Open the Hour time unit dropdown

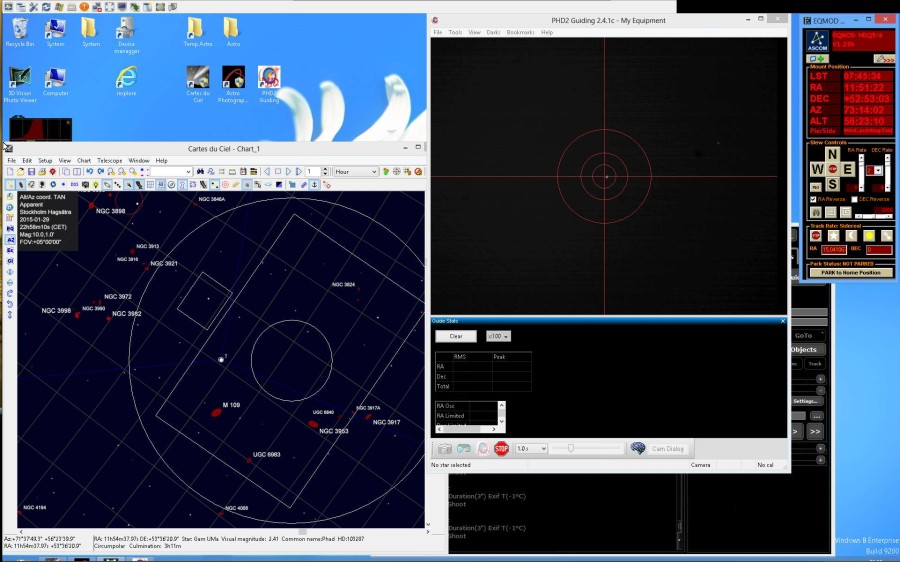point(356,171)
